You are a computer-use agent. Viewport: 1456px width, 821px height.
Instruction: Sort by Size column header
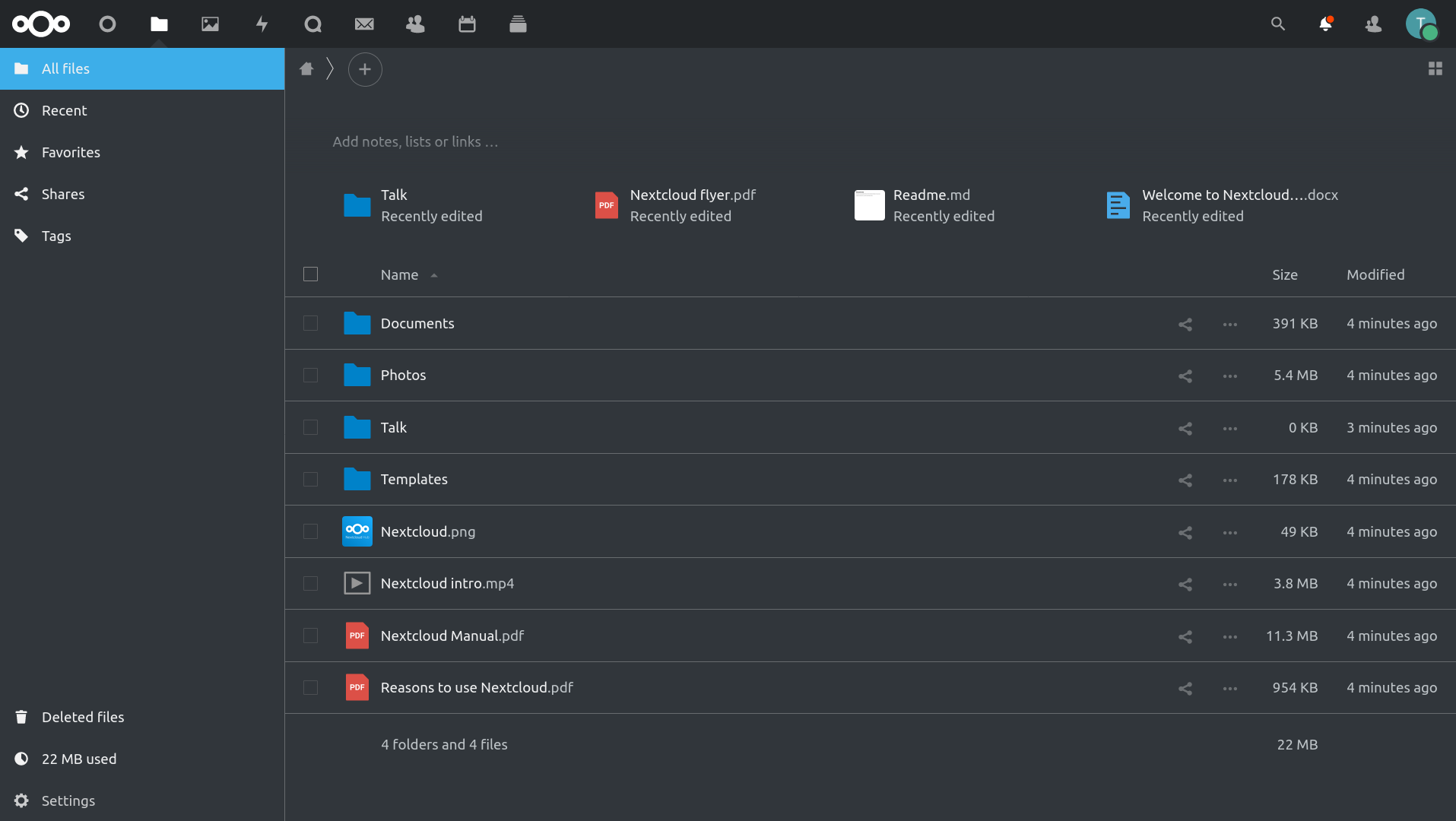point(1284,274)
